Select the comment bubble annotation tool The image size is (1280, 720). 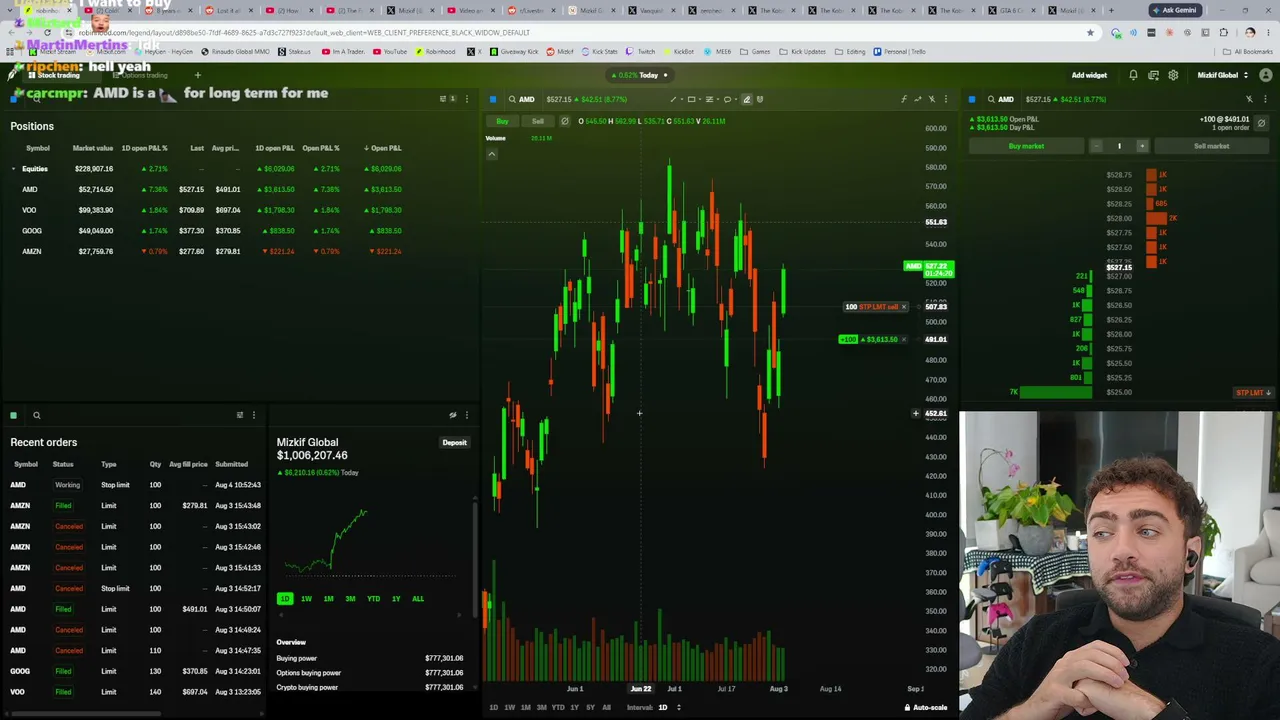click(x=727, y=99)
